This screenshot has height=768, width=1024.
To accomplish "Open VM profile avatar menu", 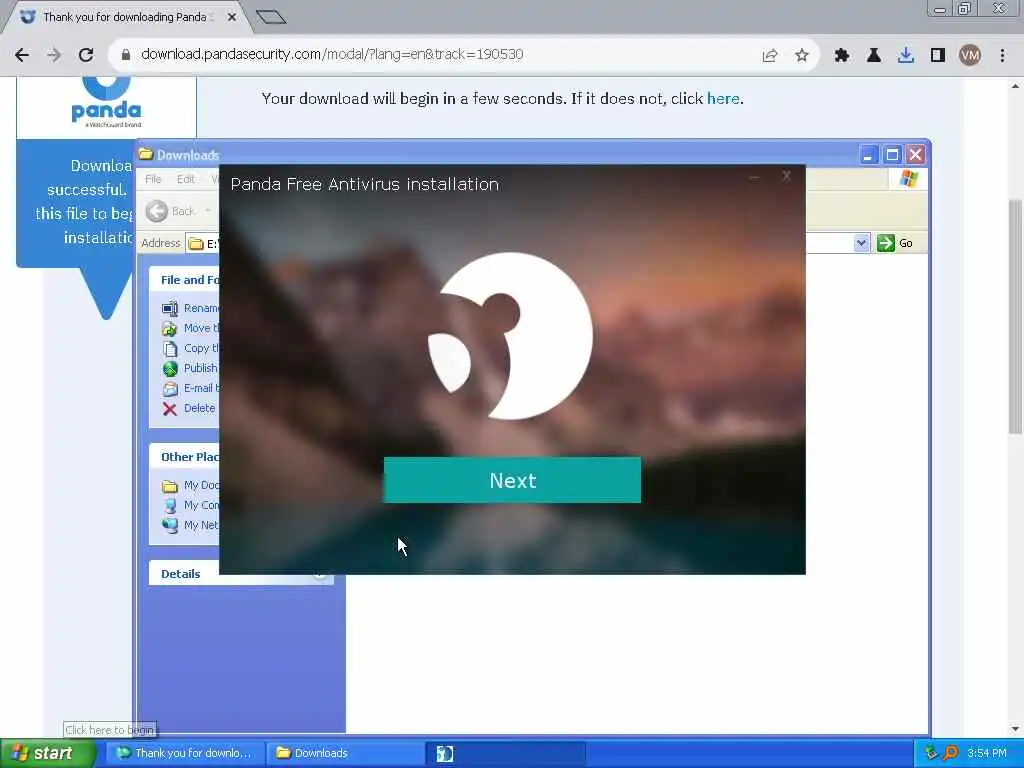I will coord(970,56).
